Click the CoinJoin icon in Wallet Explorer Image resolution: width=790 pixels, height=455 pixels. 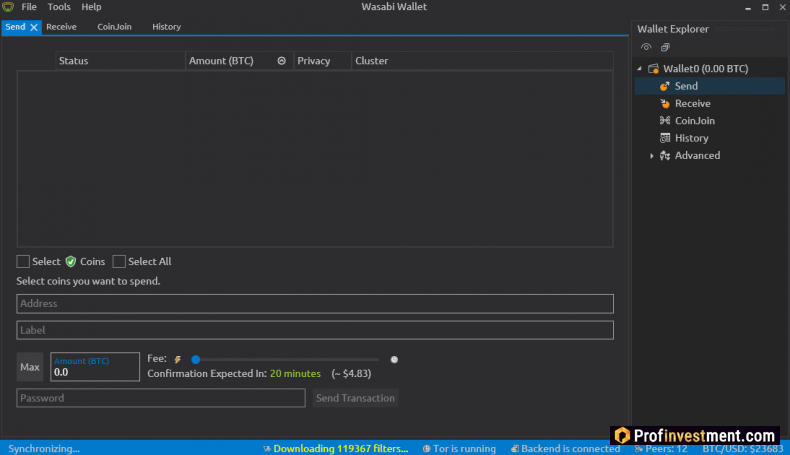click(665, 120)
